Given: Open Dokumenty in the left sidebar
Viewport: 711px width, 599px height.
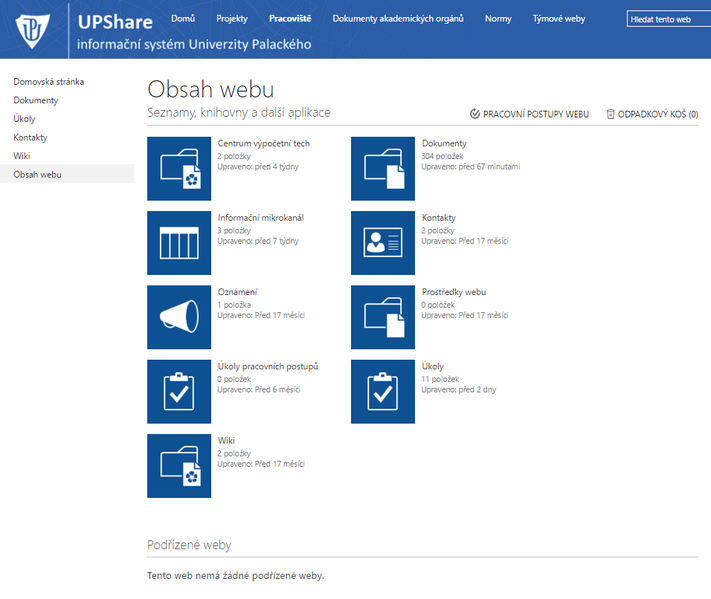Looking at the screenshot, I should click(36, 100).
